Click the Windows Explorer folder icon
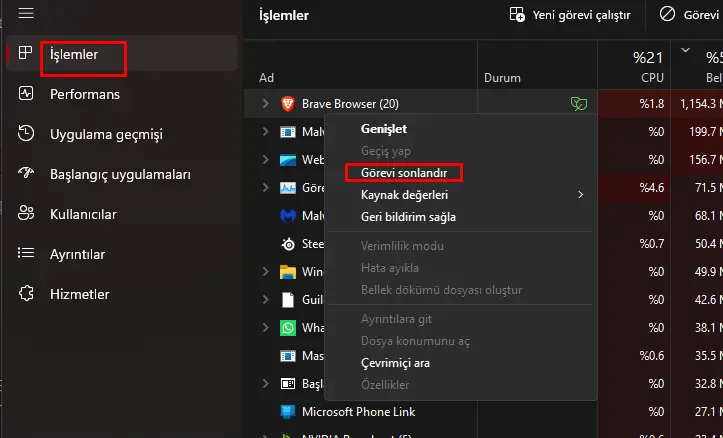723x438 pixels. [x=288, y=272]
